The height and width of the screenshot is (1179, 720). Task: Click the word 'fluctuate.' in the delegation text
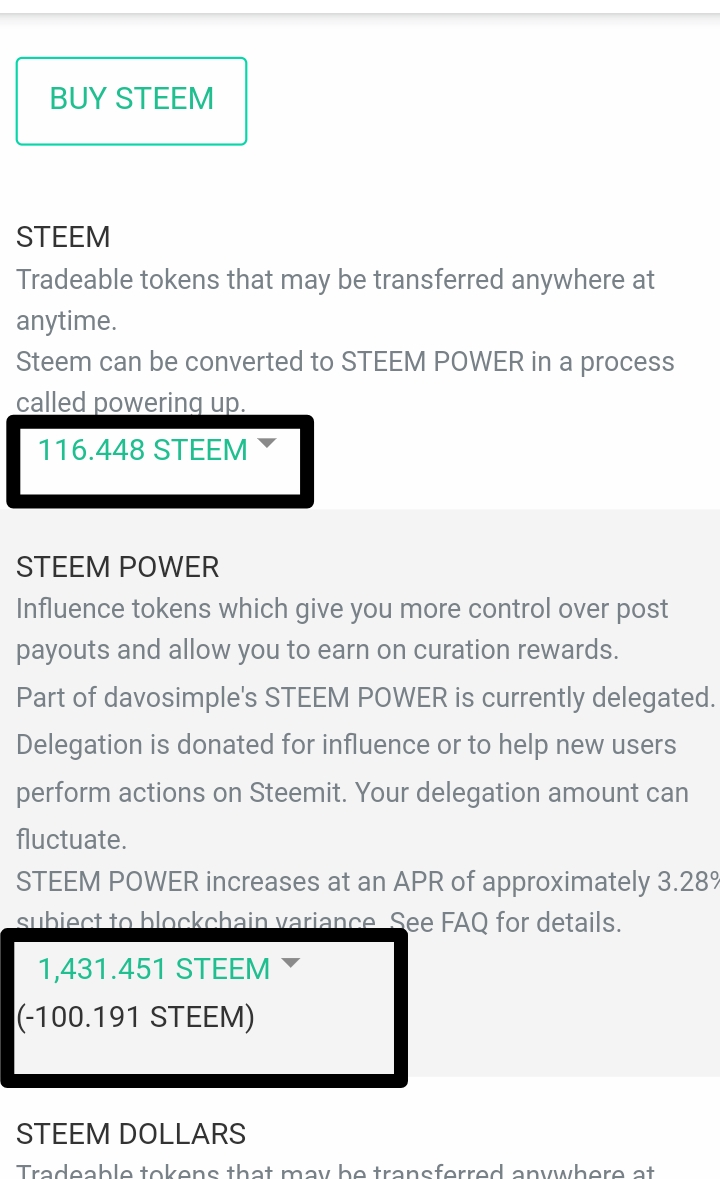71,839
